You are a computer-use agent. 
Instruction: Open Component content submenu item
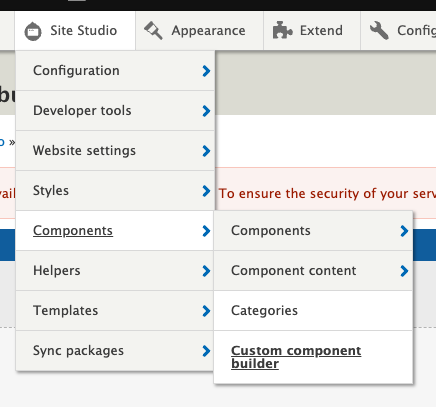313,271
